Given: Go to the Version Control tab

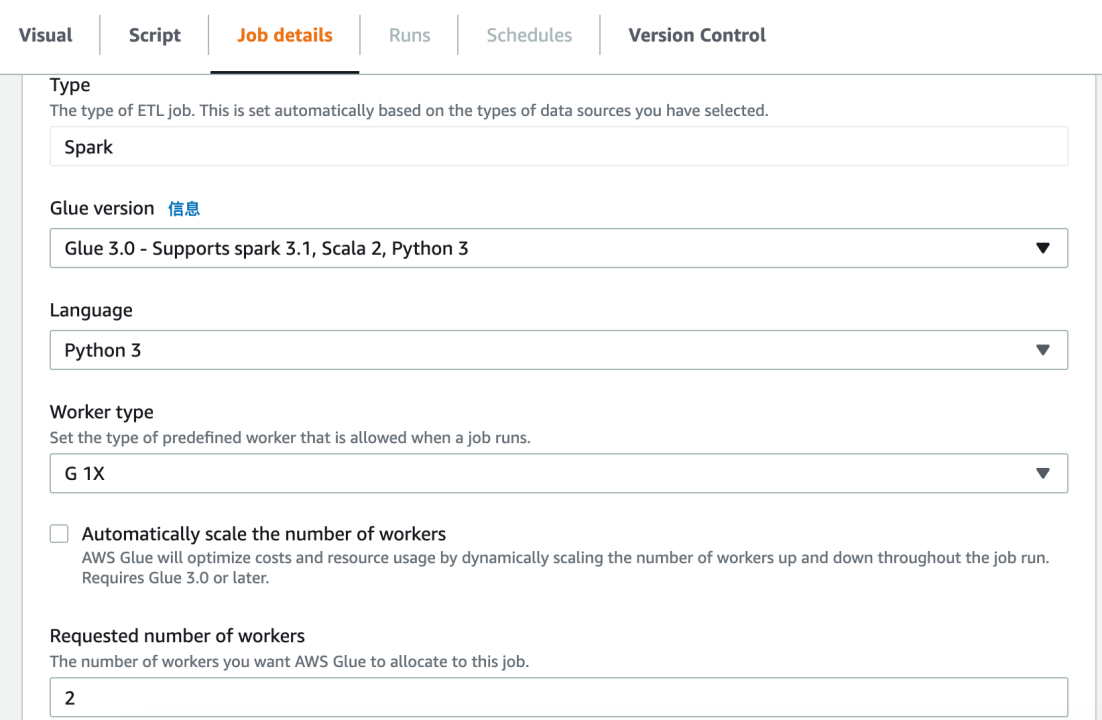Looking at the screenshot, I should pyautogui.click(x=697, y=35).
